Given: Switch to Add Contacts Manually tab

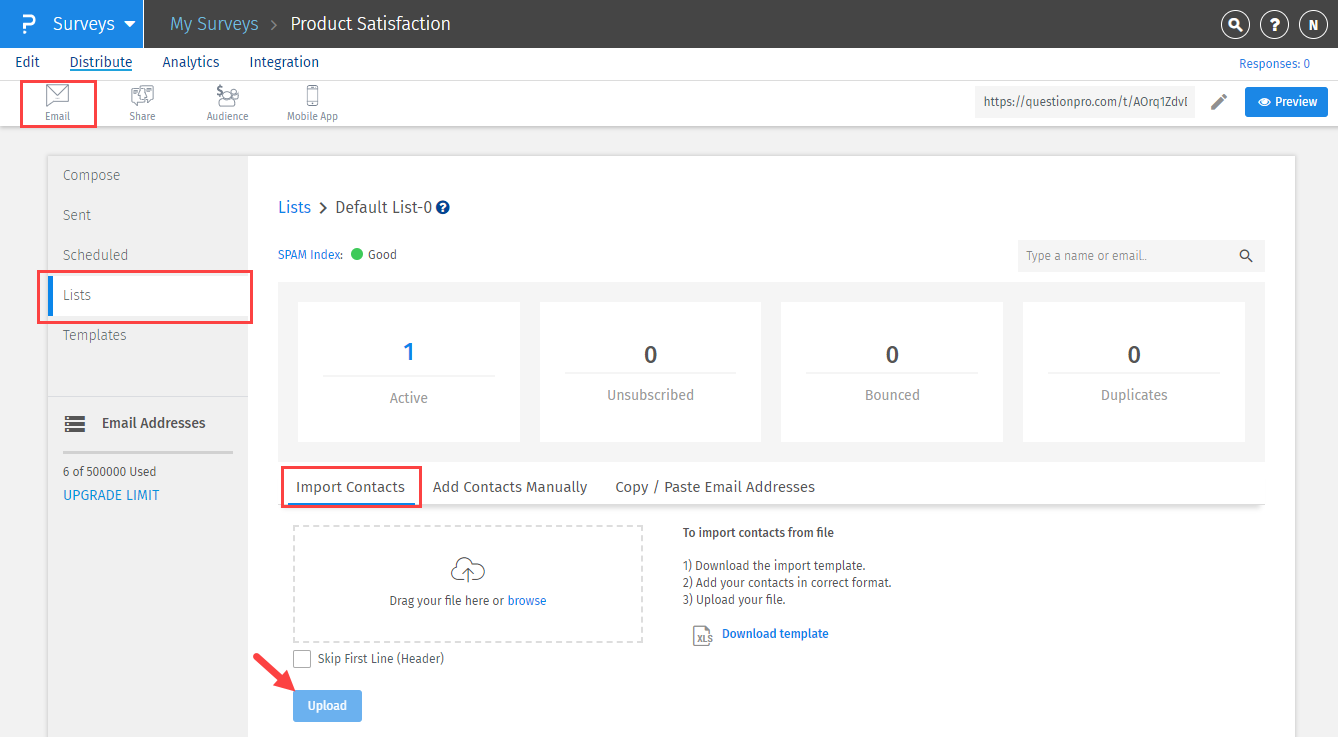Looking at the screenshot, I should click(510, 487).
